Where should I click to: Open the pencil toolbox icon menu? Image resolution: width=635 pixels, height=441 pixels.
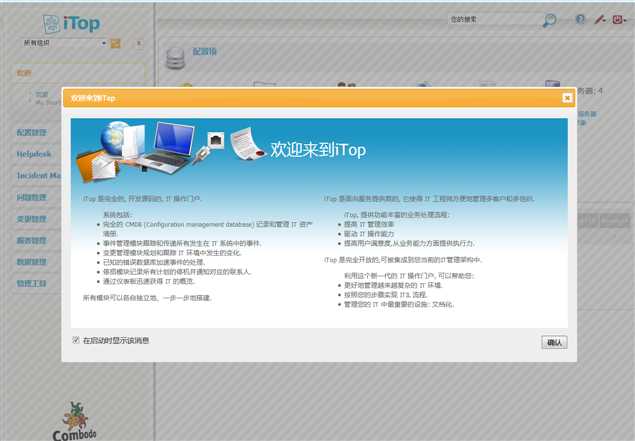600,19
